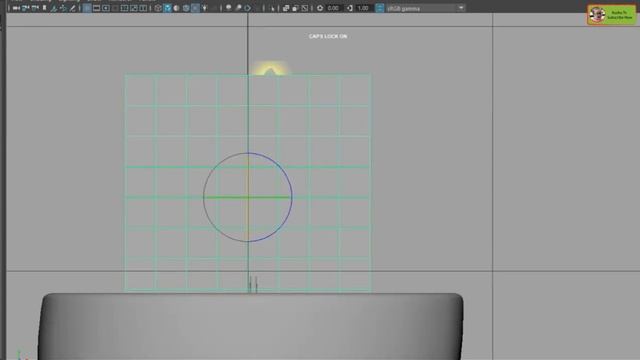Click the Lock Camera icon
Image resolution: width=640 pixels, height=360 pixels.
tap(25, 8)
